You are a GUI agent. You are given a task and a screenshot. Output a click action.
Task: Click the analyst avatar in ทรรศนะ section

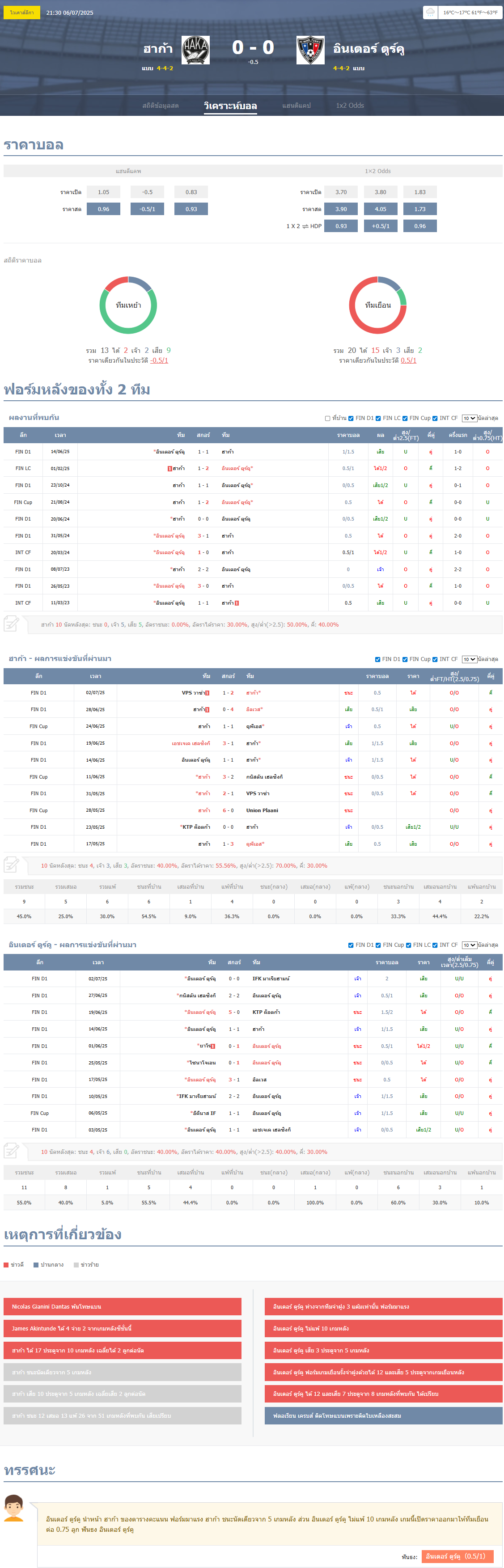[x=13, y=1508]
